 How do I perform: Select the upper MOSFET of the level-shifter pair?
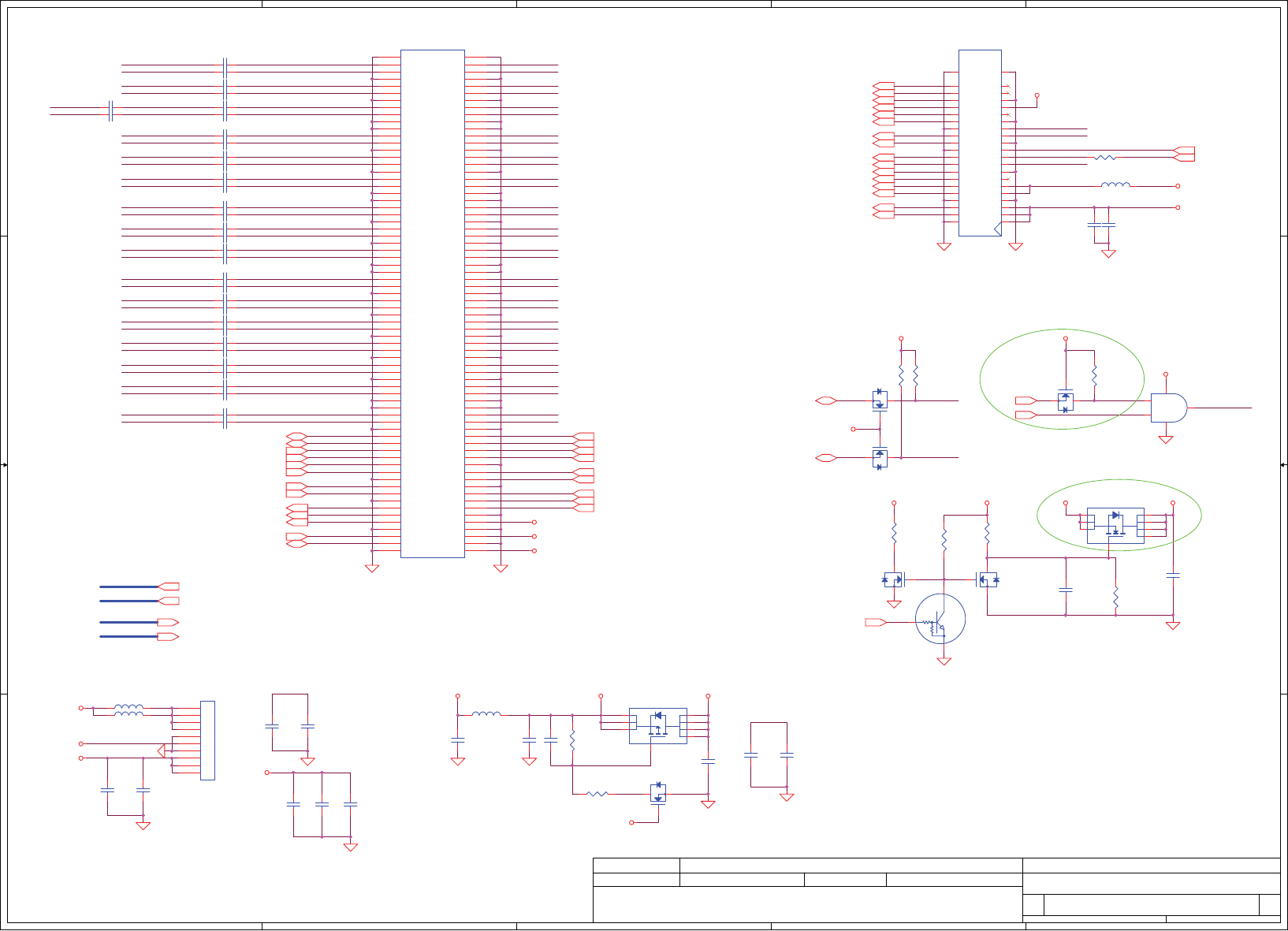click(x=880, y=400)
